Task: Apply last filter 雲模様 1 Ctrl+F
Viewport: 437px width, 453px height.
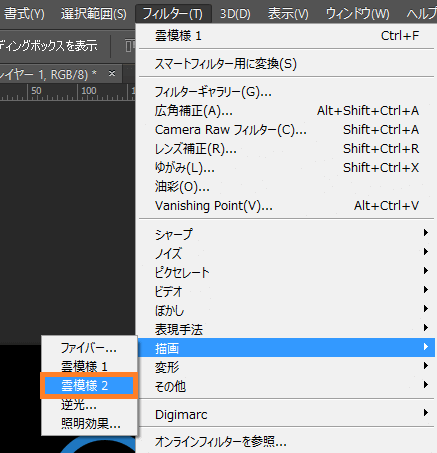Action: click(x=287, y=36)
